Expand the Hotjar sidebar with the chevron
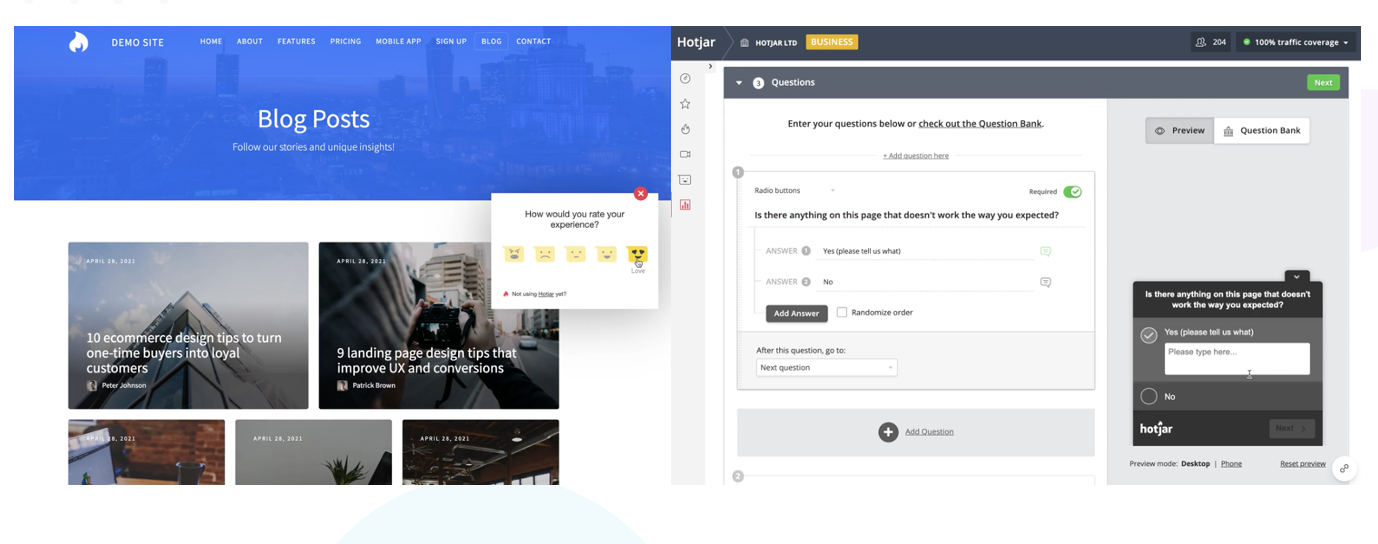1378x544 pixels. coord(710,67)
